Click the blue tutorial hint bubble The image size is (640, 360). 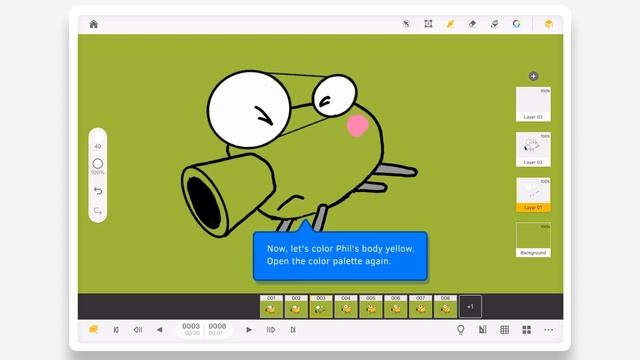[x=340, y=256]
